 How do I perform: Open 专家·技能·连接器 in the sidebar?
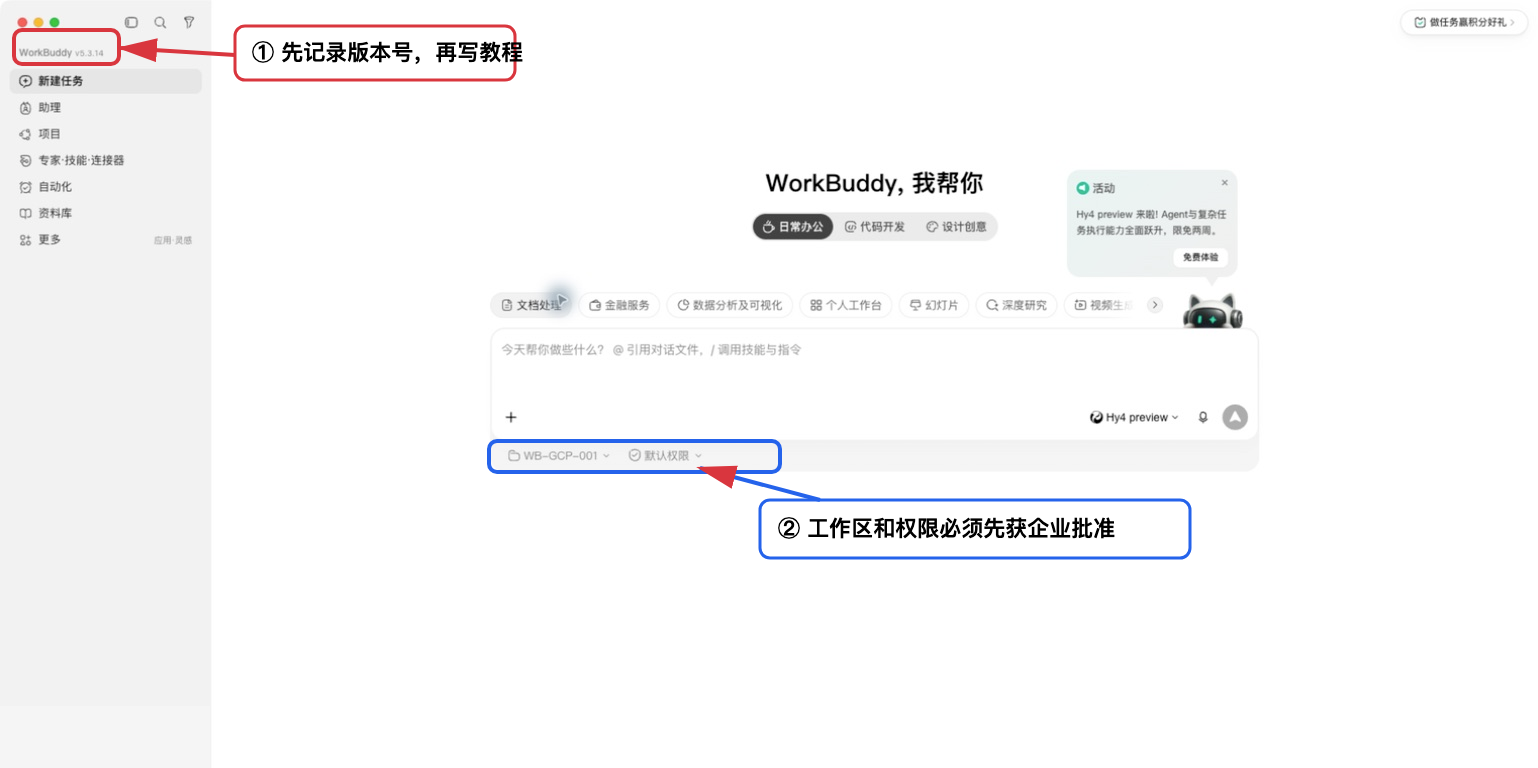click(106, 160)
